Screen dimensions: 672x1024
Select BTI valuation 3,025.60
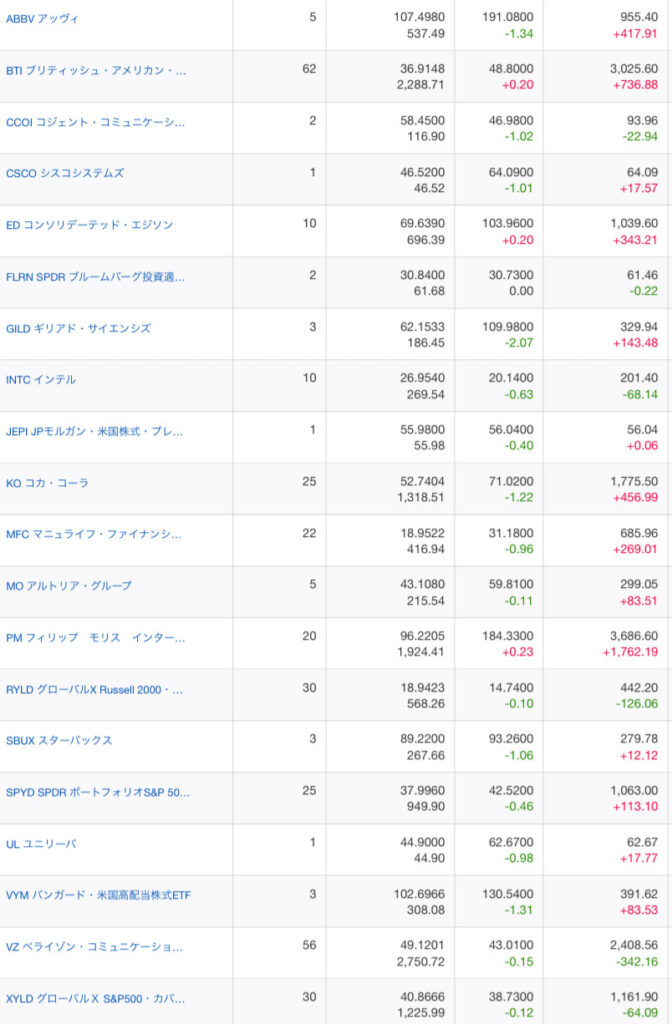coord(633,69)
